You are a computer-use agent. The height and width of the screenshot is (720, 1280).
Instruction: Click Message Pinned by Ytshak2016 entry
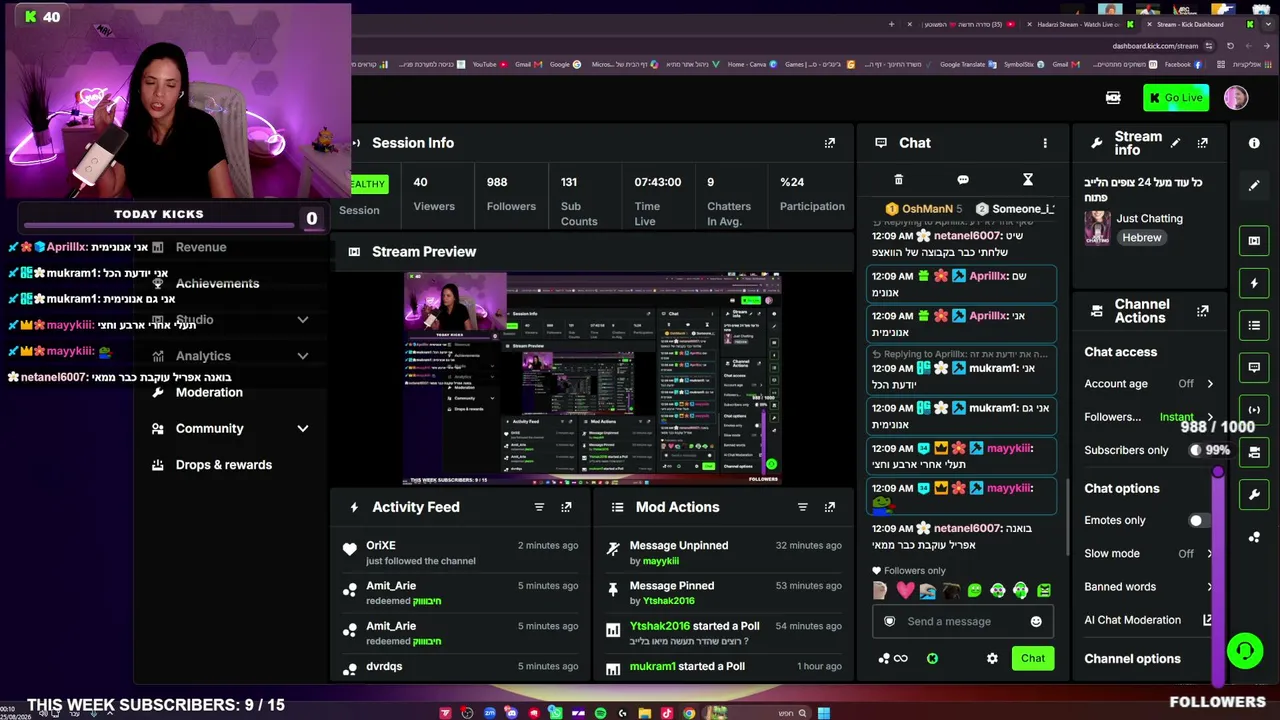click(x=725, y=593)
